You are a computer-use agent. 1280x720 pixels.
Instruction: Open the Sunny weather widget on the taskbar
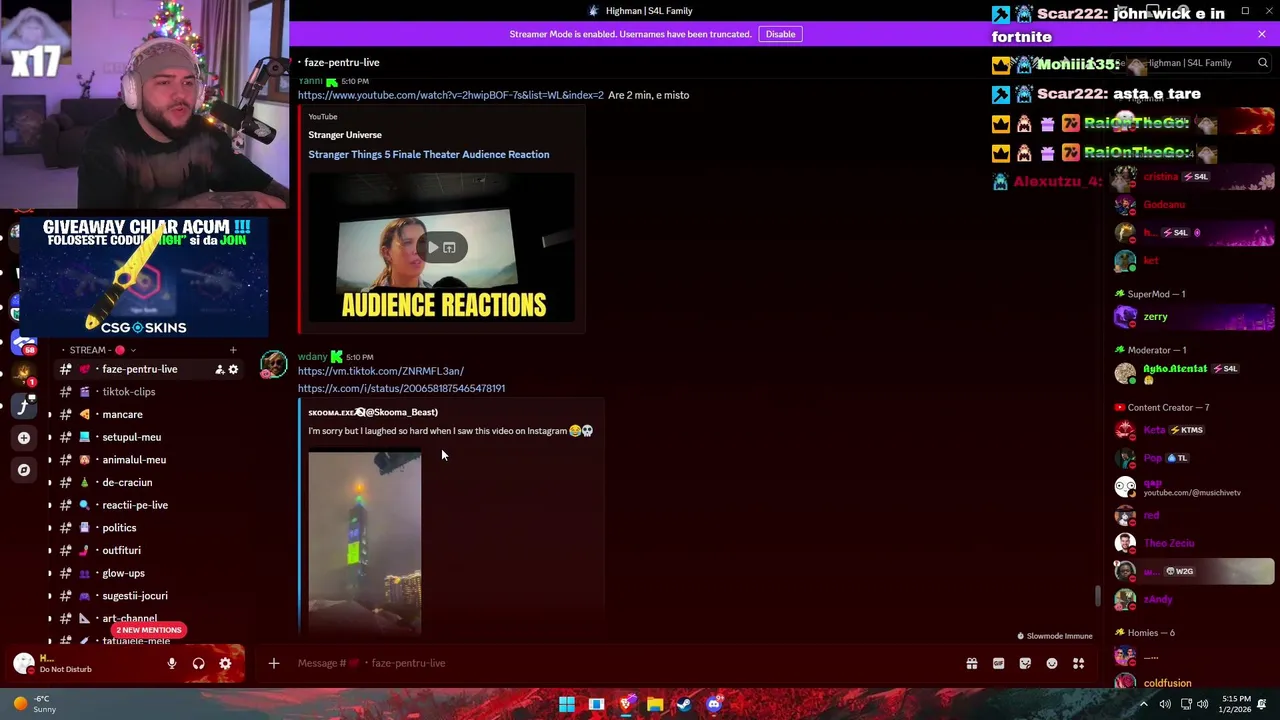pyautogui.click(x=34, y=704)
